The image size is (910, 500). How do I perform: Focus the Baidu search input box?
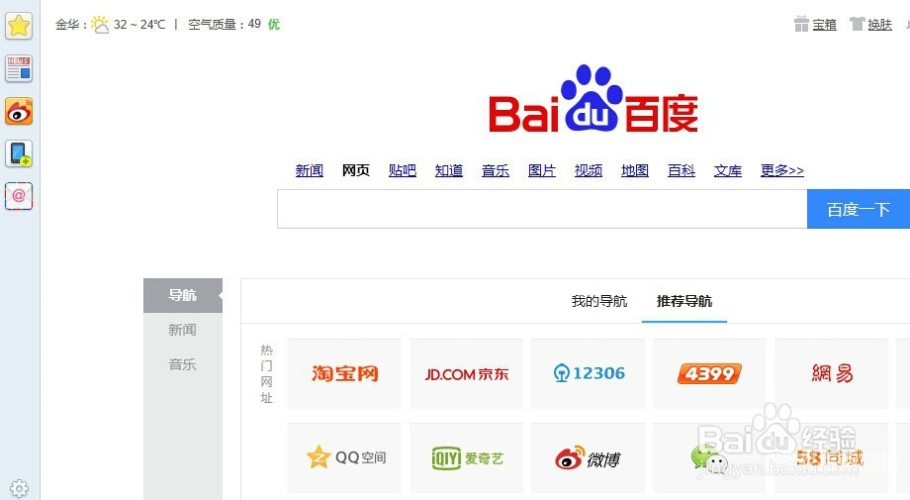(x=542, y=209)
